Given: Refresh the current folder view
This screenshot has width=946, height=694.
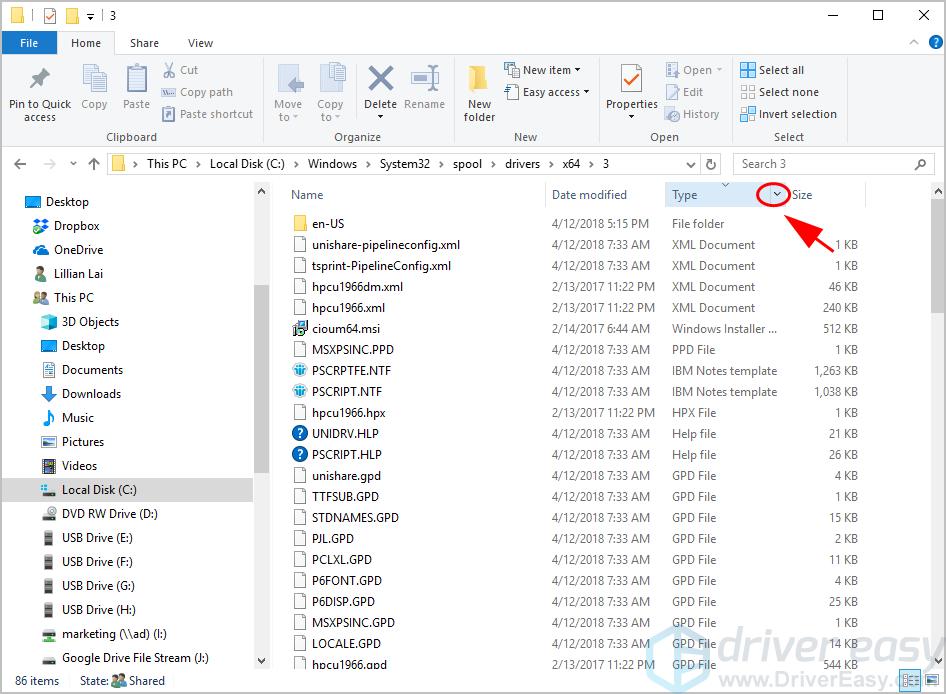Looking at the screenshot, I should click(x=711, y=164).
